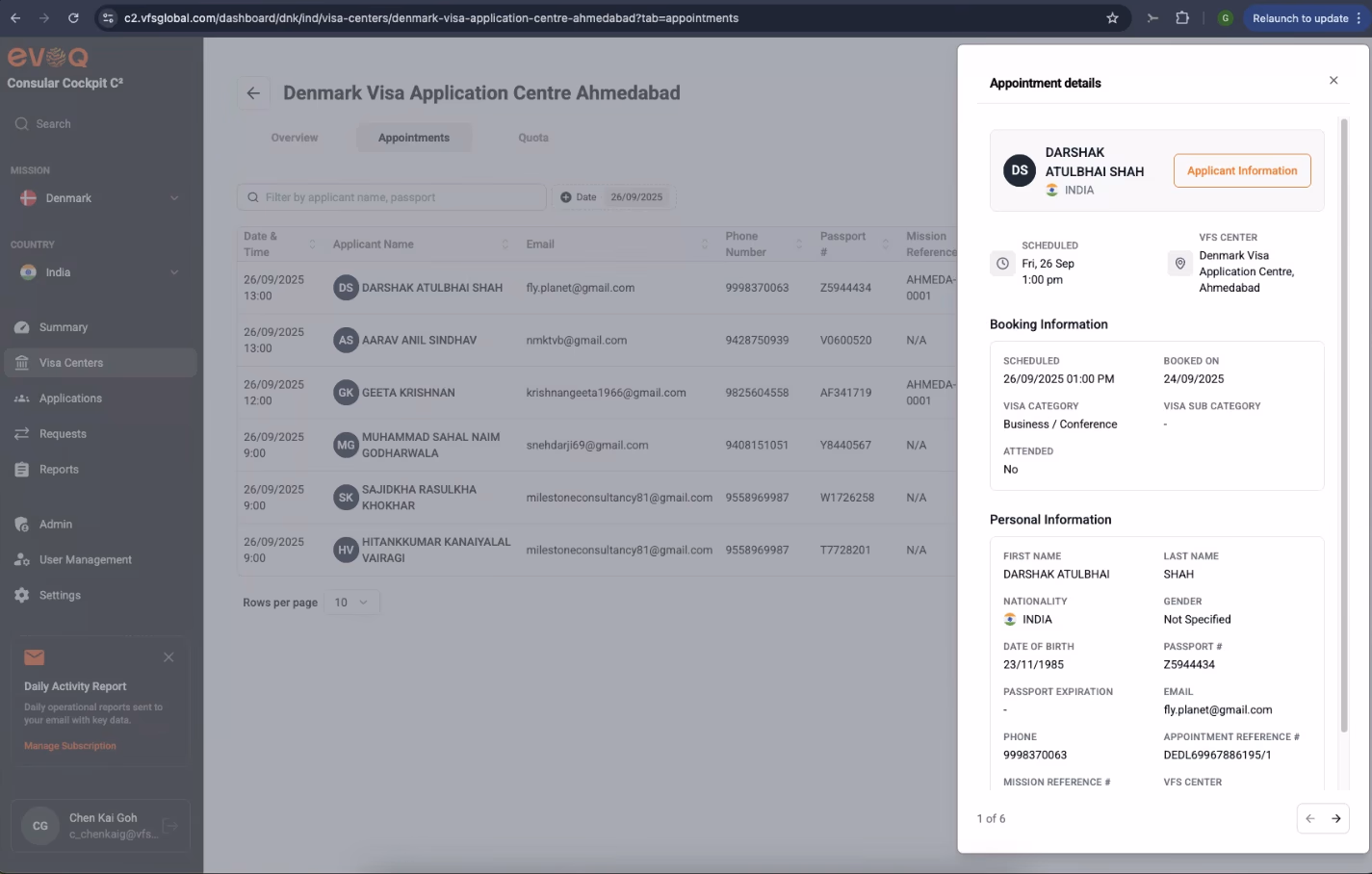Go to next appointment arrow
Viewport: 1372px width, 874px height.
coord(1336,818)
